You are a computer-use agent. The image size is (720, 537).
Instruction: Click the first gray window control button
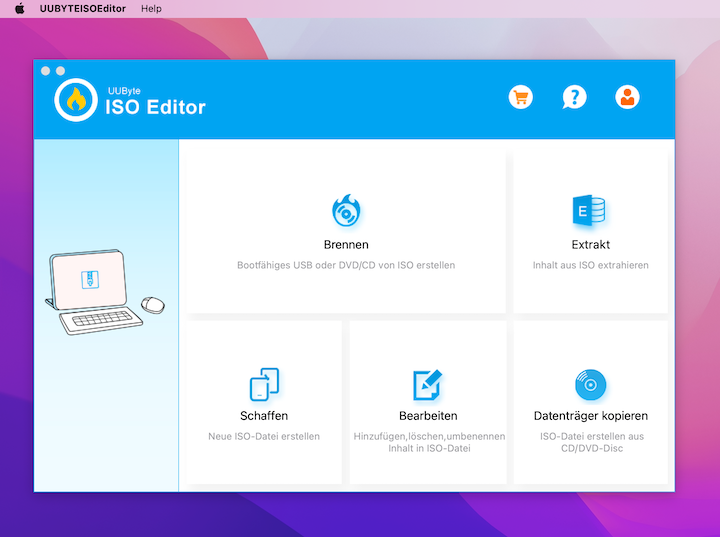tap(45, 71)
